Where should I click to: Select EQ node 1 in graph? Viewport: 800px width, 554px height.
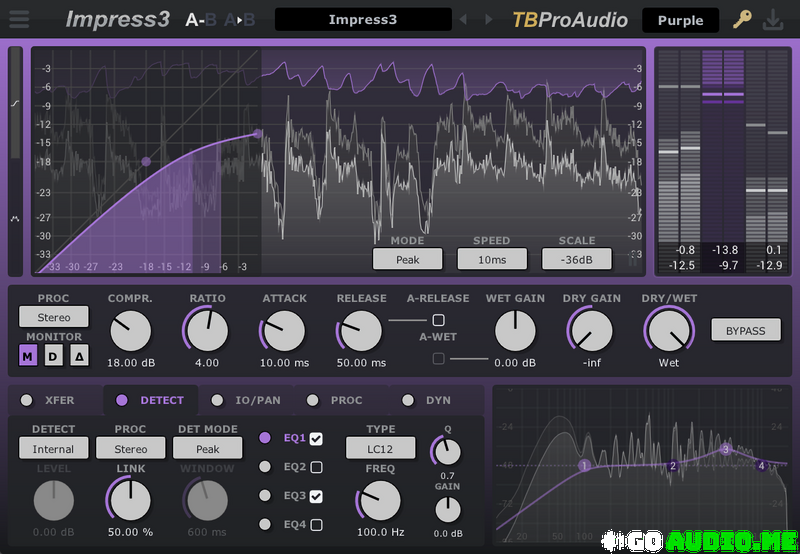pos(585,465)
